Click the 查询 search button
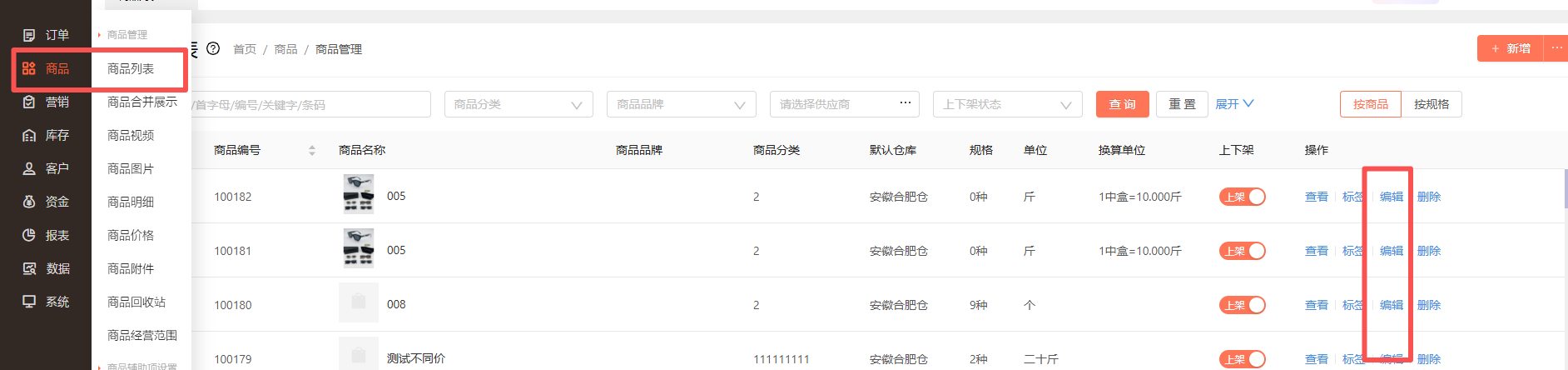 [1123, 104]
